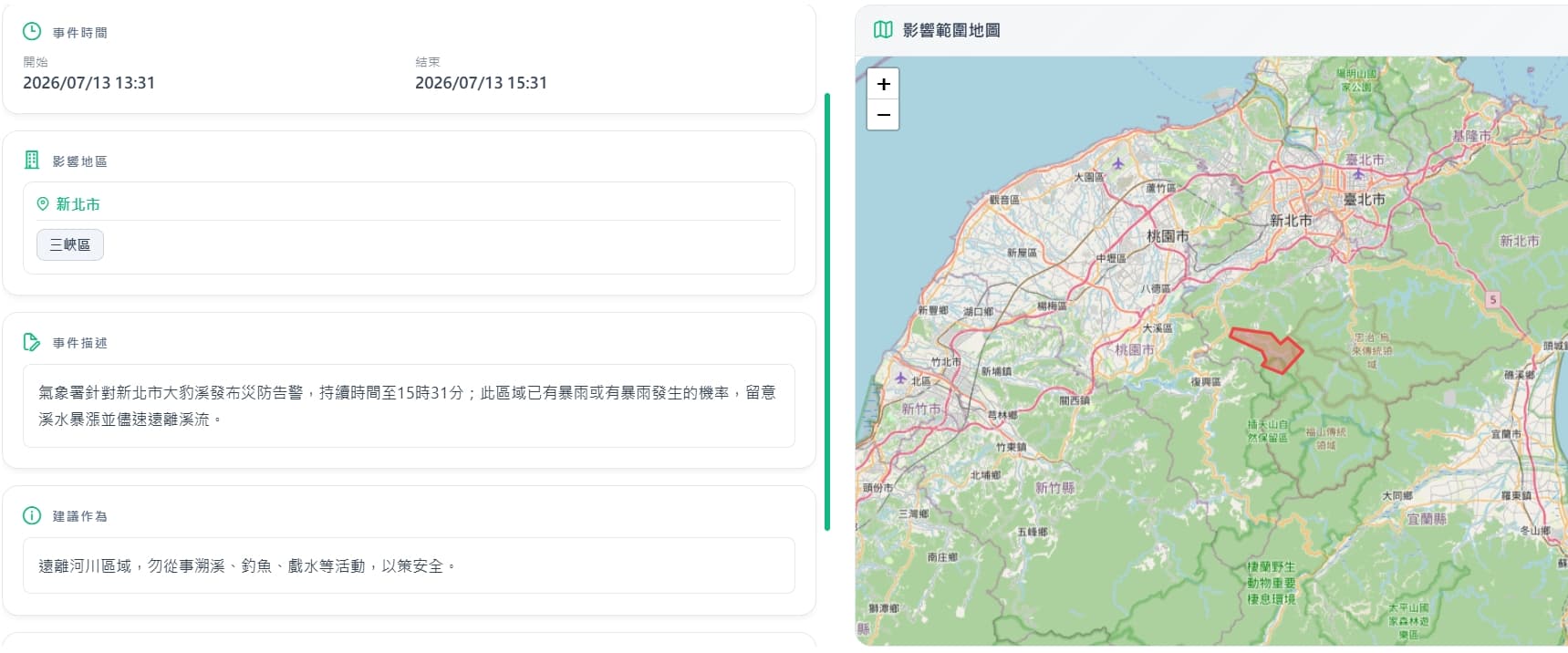Zoom out on the map
This screenshot has height=653, width=1568.
[x=883, y=115]
